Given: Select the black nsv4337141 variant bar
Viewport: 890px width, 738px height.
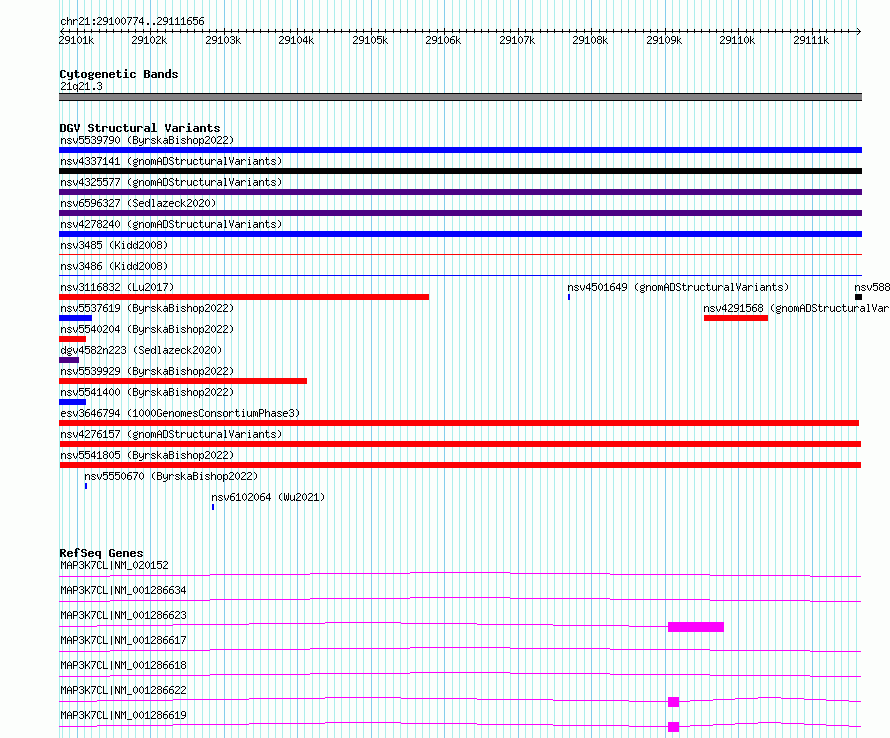Looking at the screenshot, I should click(460, 171).
